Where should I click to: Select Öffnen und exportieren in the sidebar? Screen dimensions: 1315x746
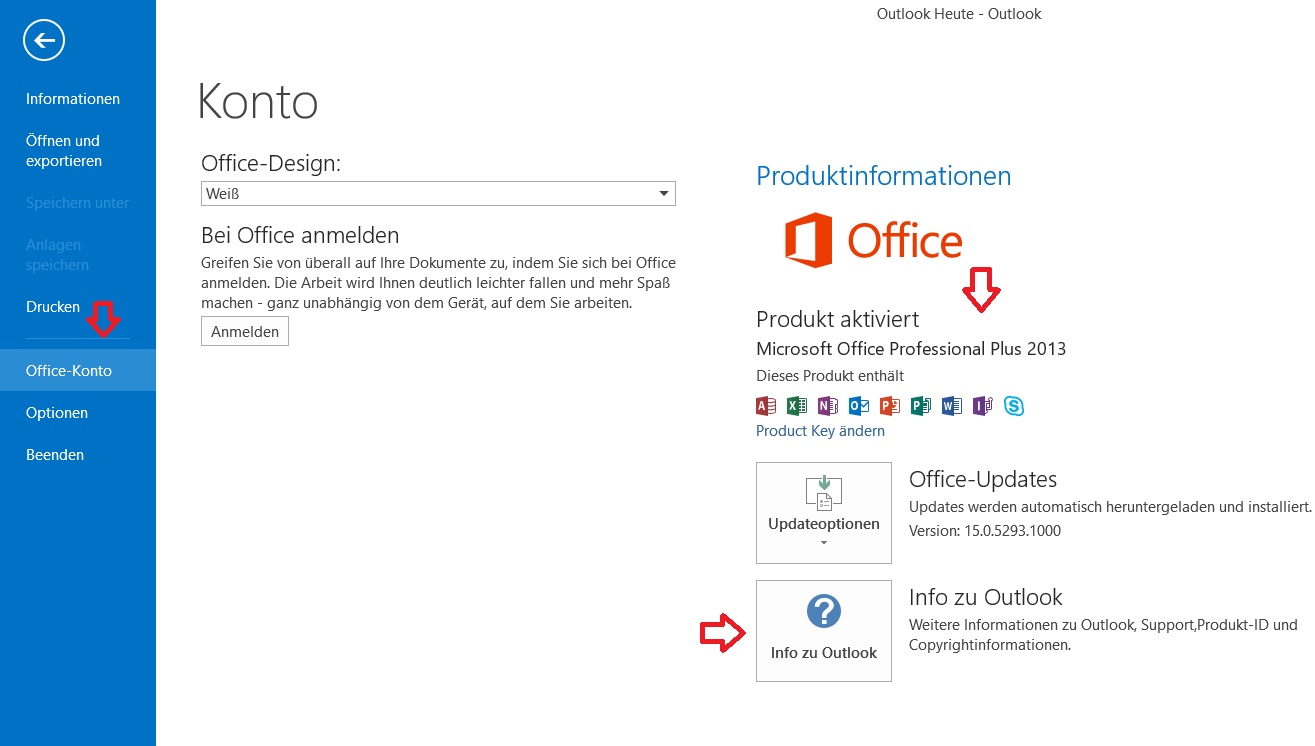click(64, 151)
